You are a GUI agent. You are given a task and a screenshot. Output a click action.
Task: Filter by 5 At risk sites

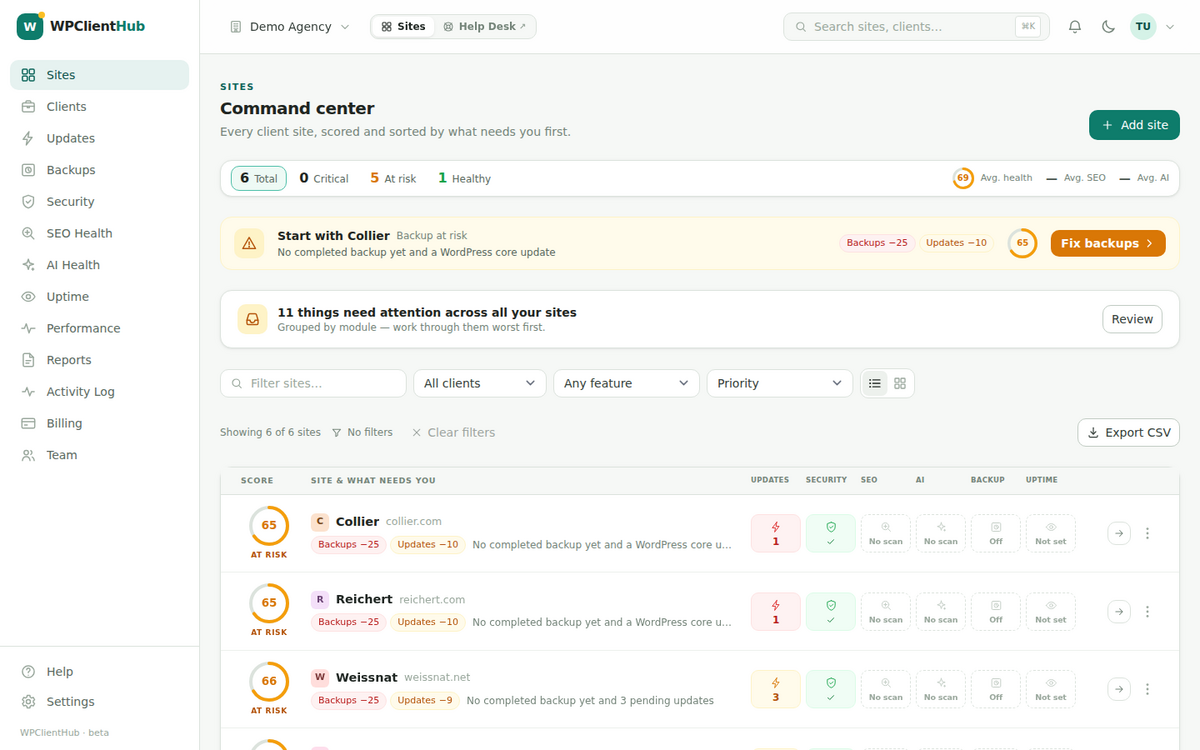coord(393,178)
